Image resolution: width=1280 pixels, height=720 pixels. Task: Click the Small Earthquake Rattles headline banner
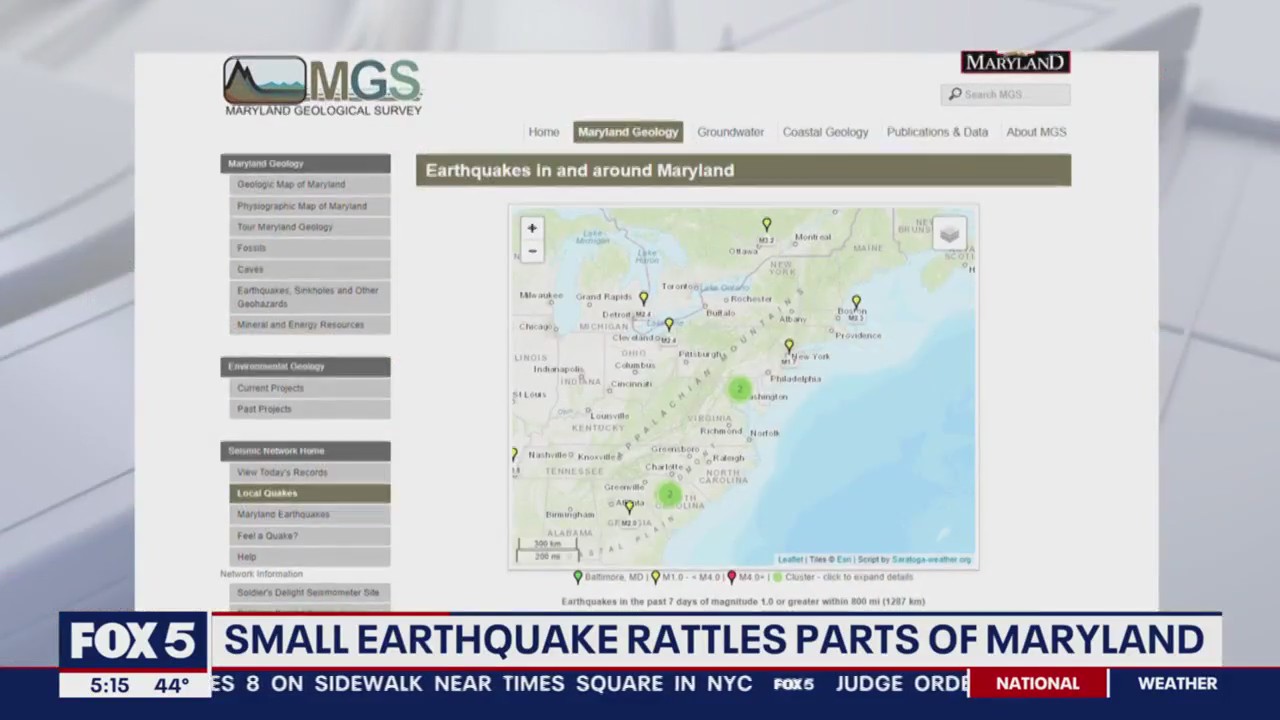point(714,640)
